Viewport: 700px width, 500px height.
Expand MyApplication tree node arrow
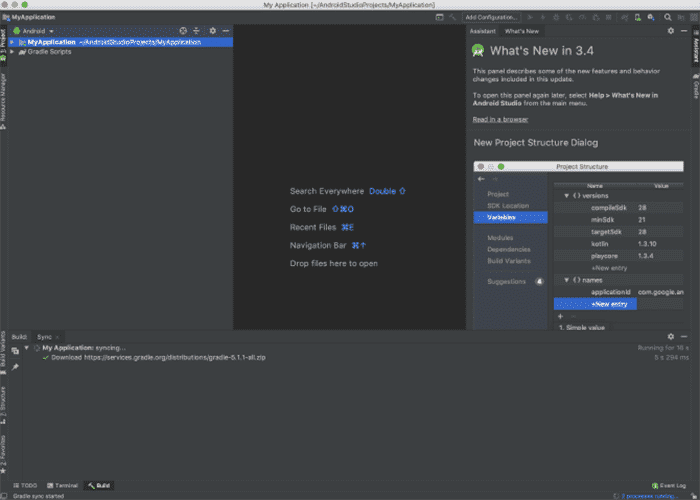(12, 42)
